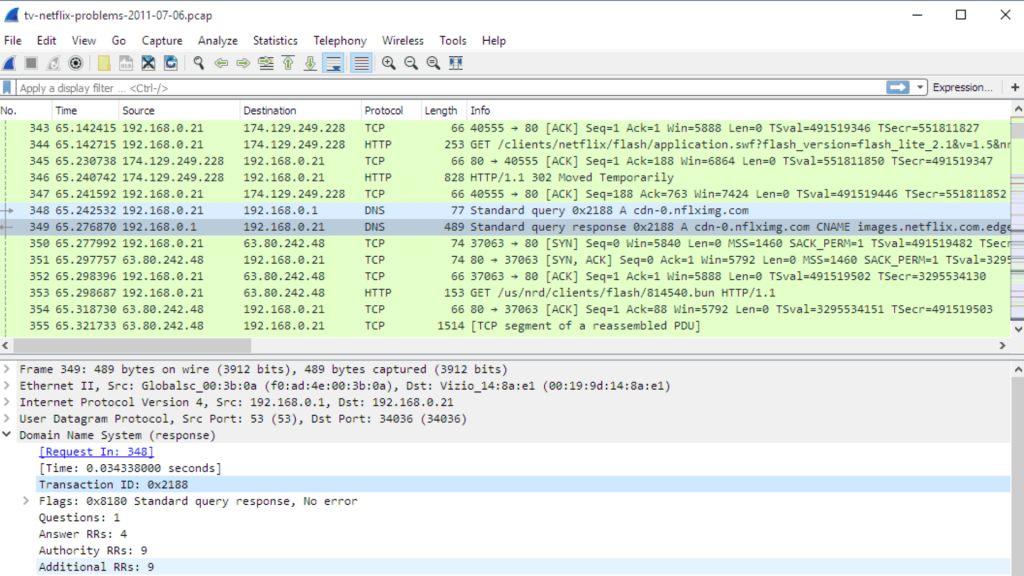
Task: Toggle automatic scrolling during live capture
Action: click(334, 63)
